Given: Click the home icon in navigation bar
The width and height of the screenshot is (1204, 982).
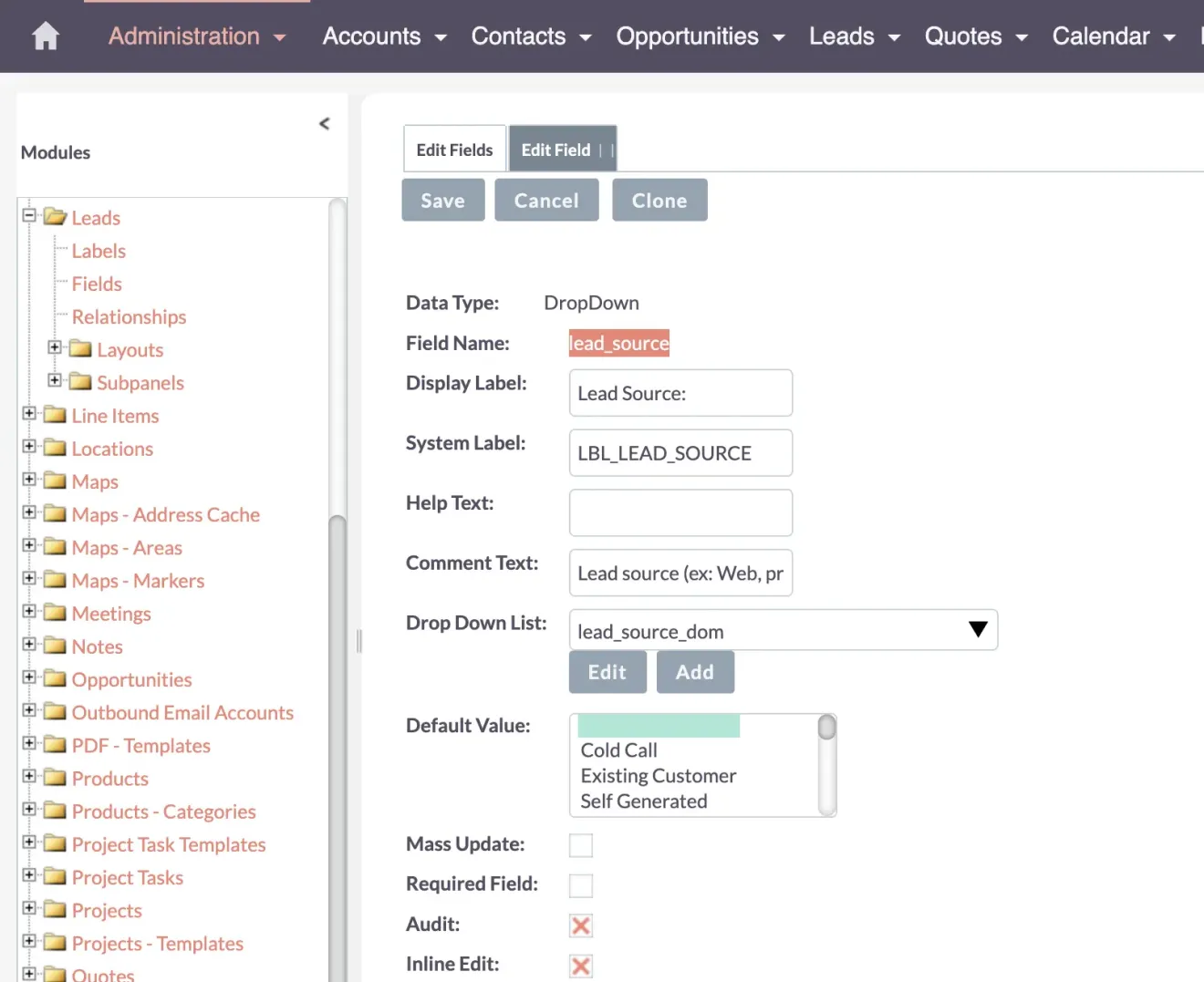Looking at the screenshot, I should (x=44, y=36).
